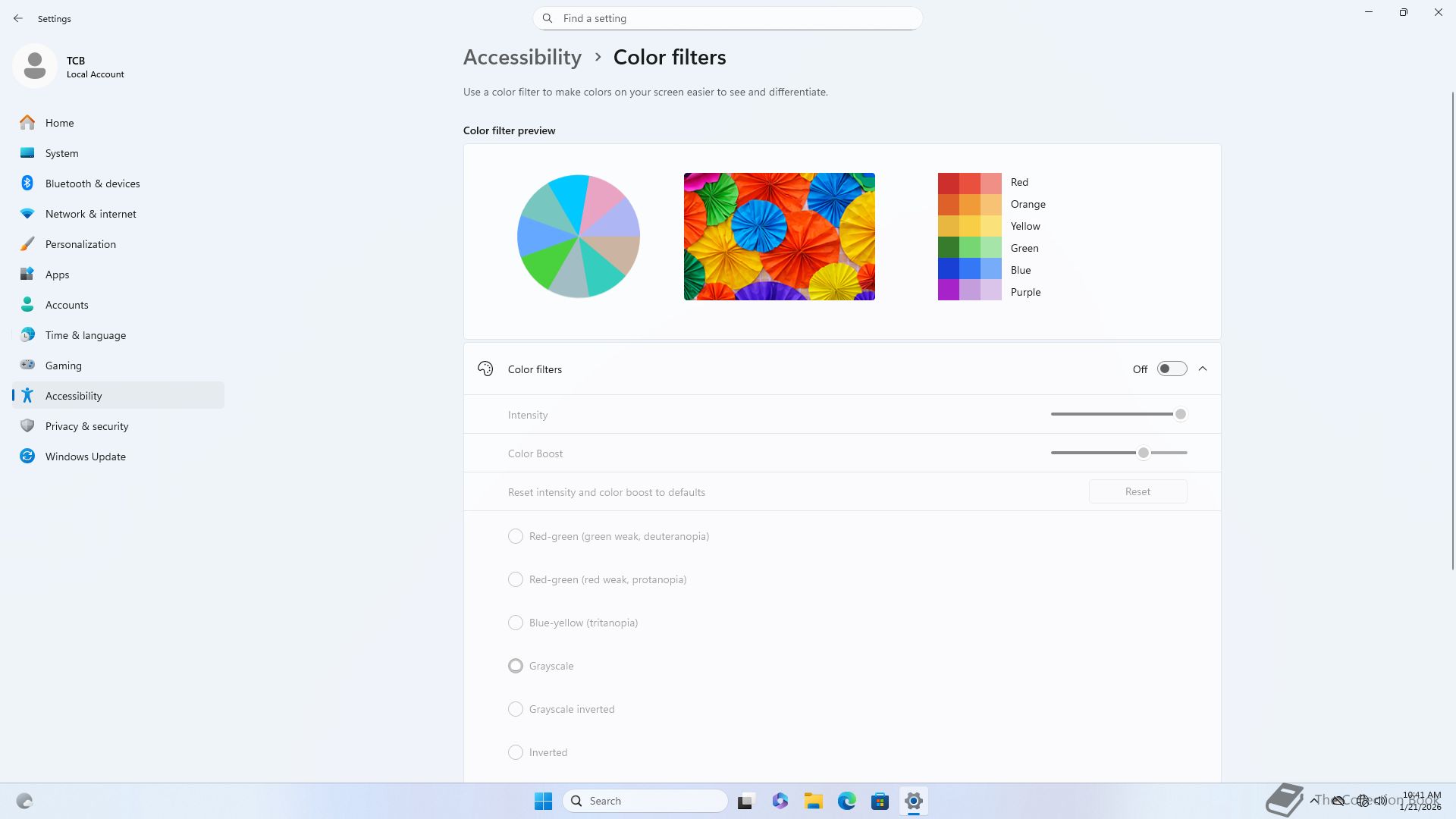Choose the Inverted color filter
1456x819 pixels.
point(516,752)
